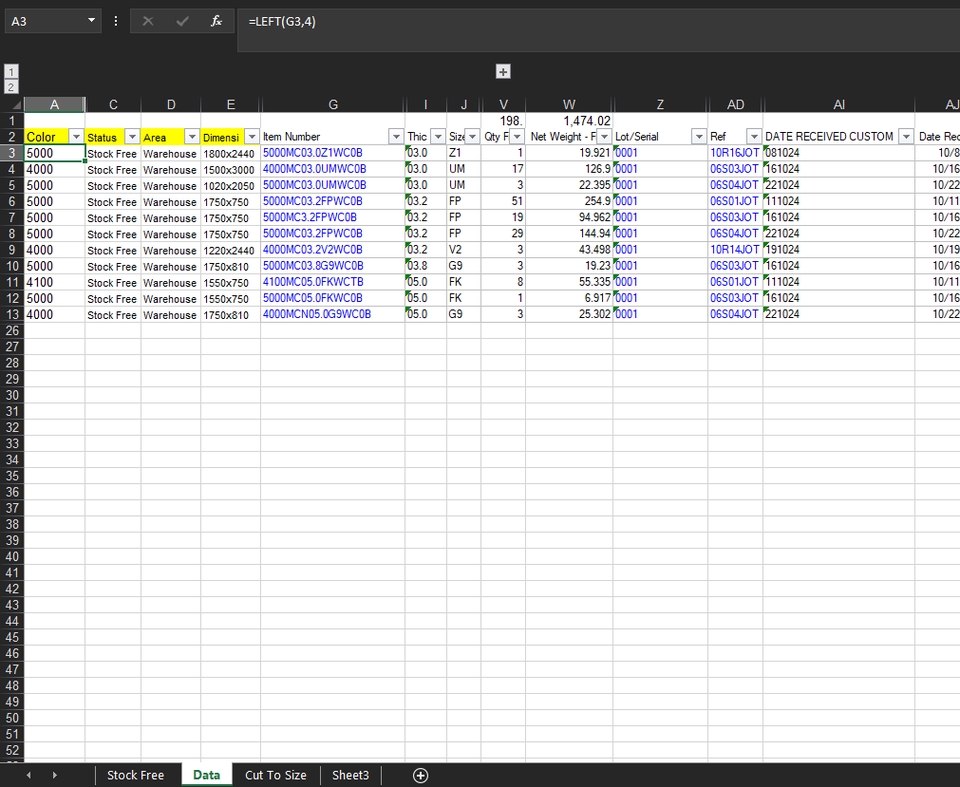The image size is (960, 787).
Task: Open Lot/Serial filter dropdown
Action: point(699,137)
